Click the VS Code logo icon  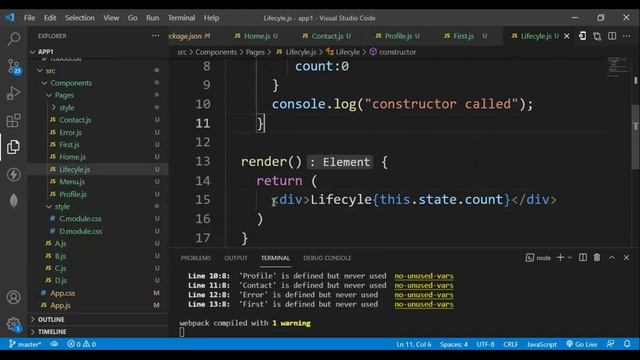click(10, 18)
